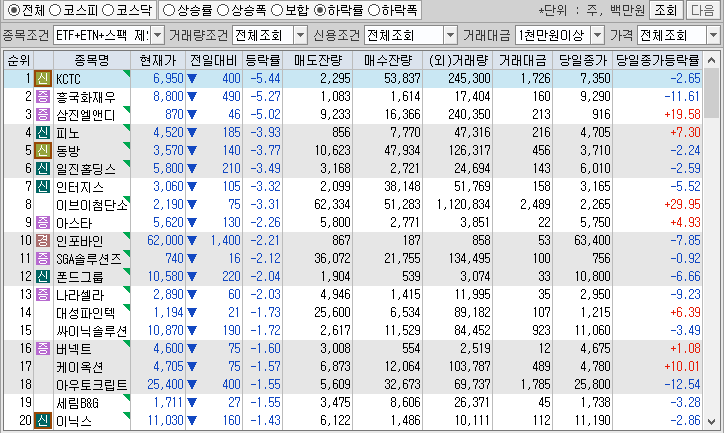Click the 1,120,834 volume value
Viewport: 724px width, 433px height.
(463, 204)
